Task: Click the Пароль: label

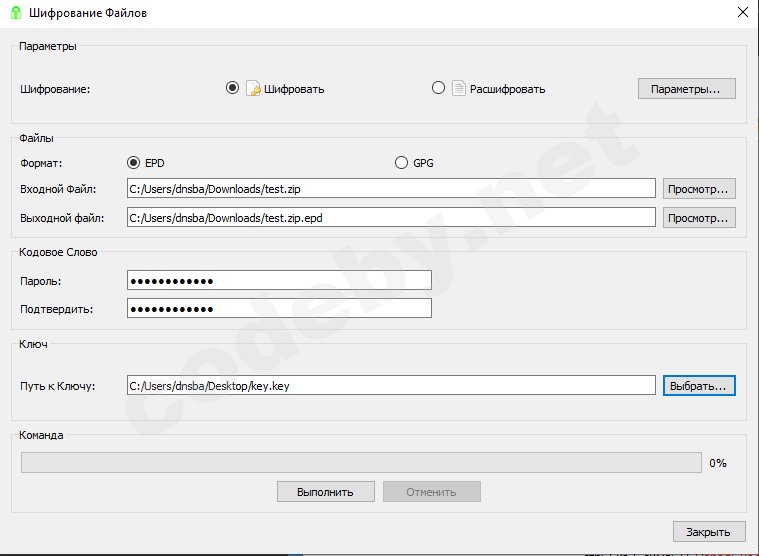Action: [41, 281]
